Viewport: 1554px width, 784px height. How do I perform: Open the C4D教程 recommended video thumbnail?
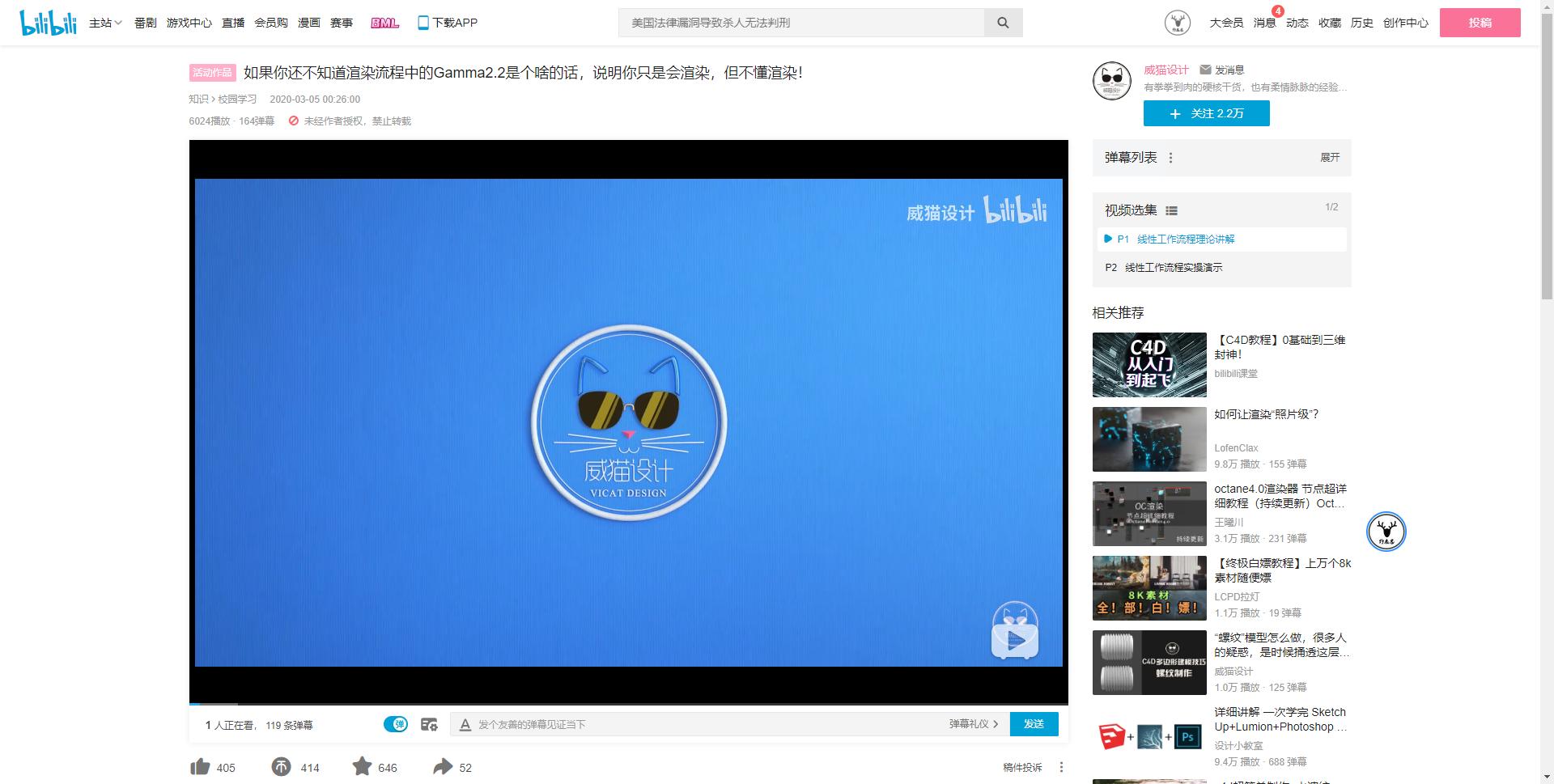[x=1149, y=365]
